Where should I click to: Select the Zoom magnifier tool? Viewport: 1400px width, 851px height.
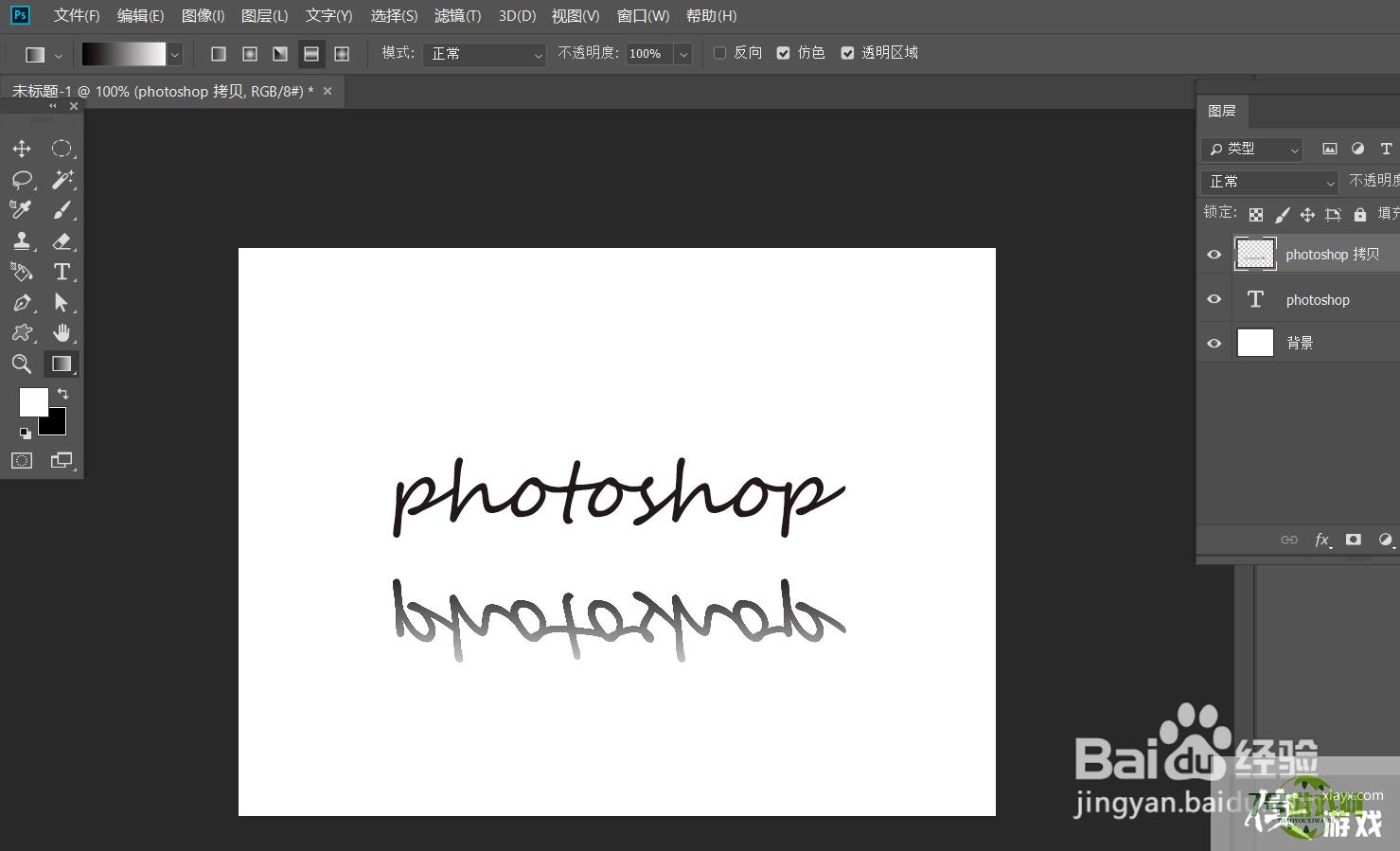[22, 363]
